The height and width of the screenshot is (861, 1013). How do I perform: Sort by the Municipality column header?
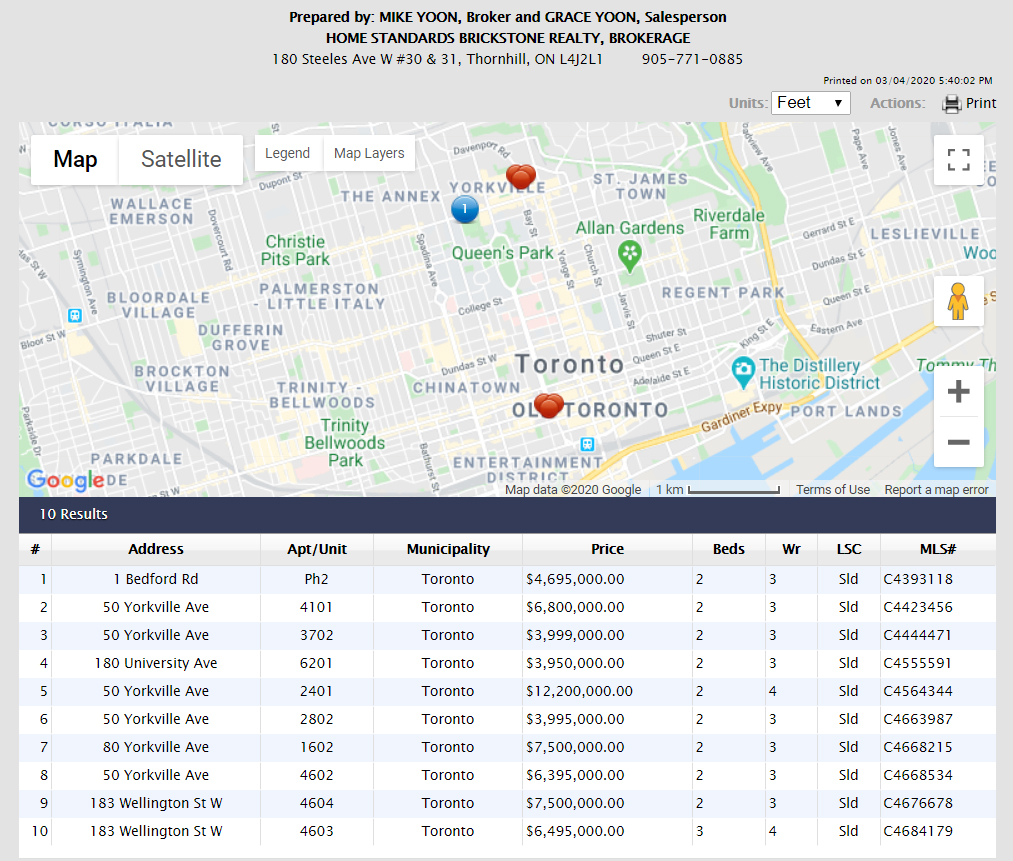point(448,549)
